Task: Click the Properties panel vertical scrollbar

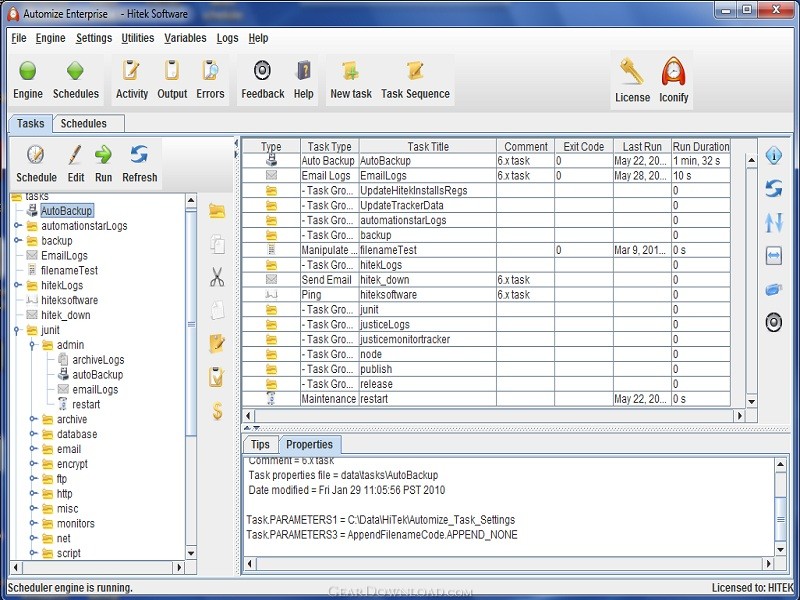Action: coord(780,507)
